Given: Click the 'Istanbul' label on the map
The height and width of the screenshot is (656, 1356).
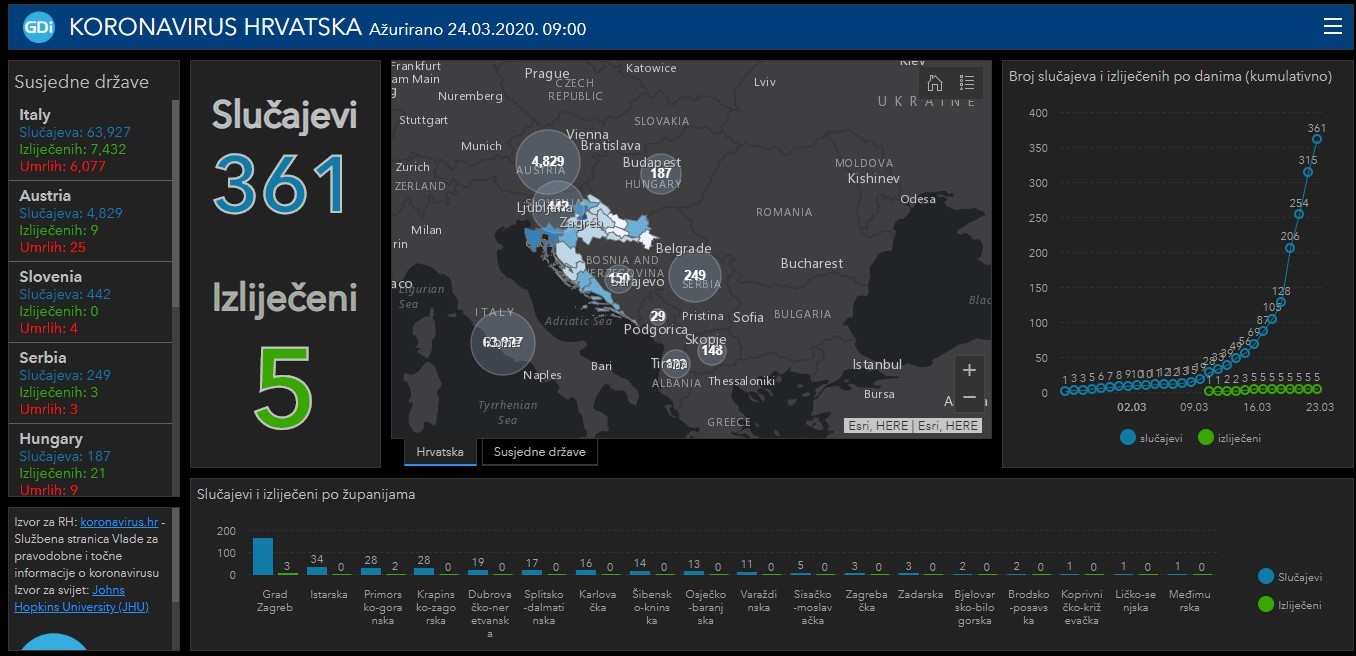Looking at the screenshot, I should (877, 365).
